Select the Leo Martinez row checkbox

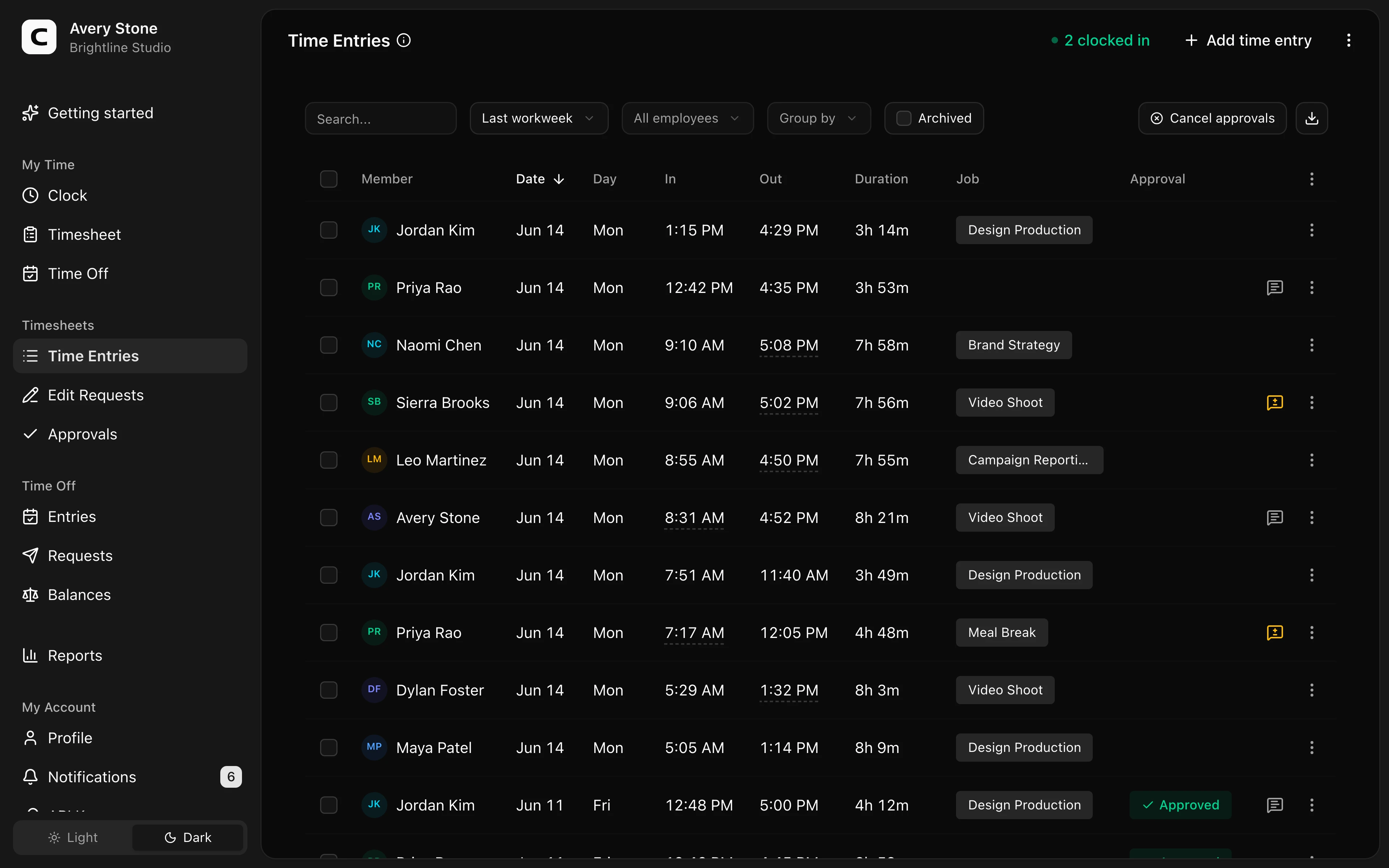329,460
